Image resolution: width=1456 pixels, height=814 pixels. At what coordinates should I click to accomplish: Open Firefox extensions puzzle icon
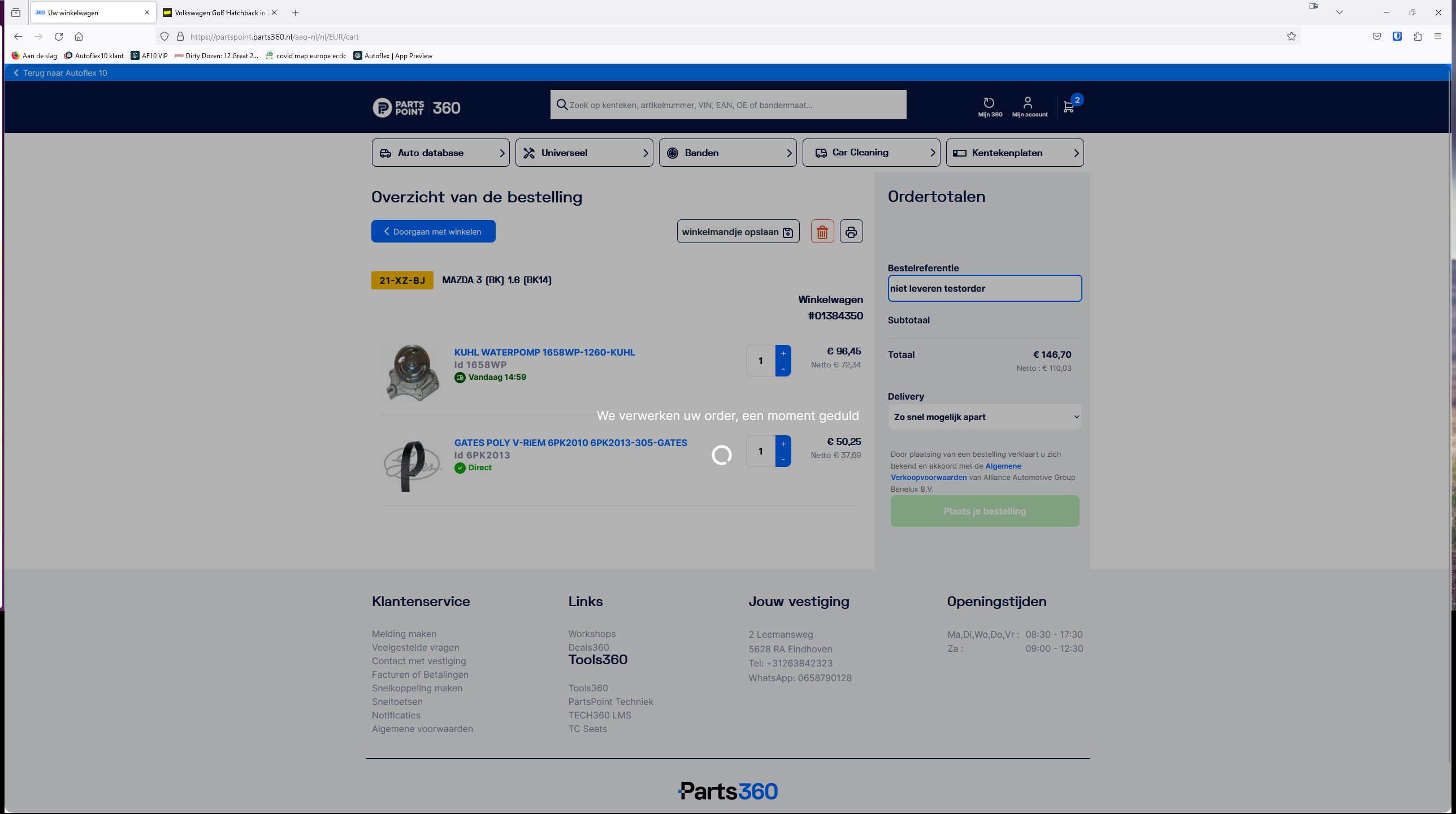(1418, 37)
